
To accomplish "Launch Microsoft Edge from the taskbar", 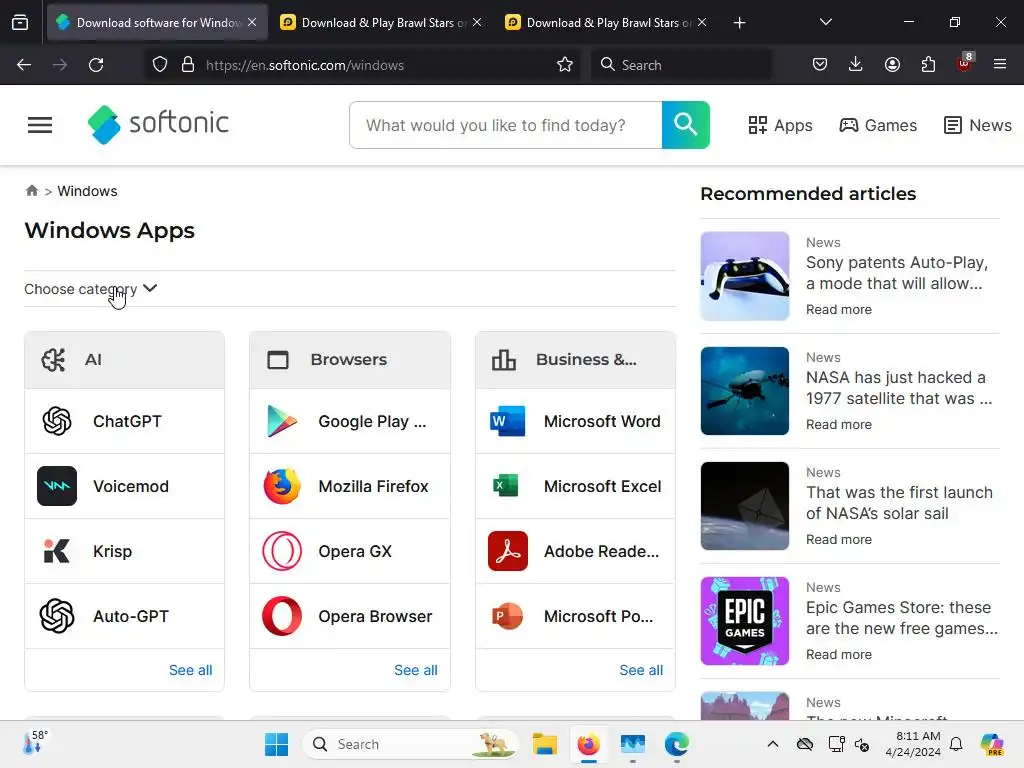I will [x=677, y=744].
